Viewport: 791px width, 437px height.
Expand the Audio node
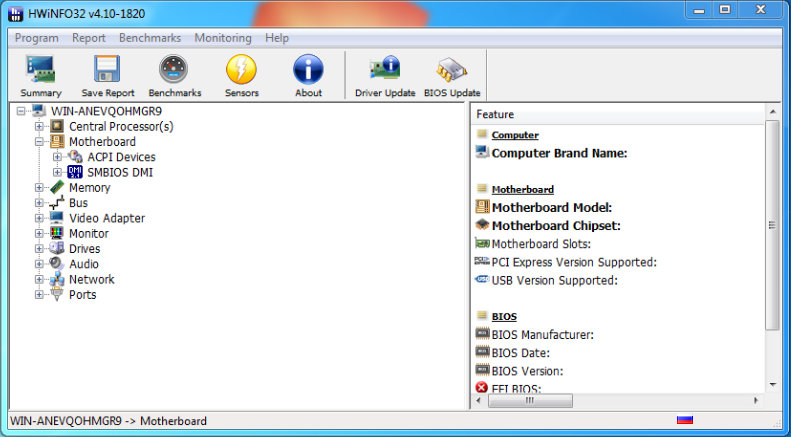pyautogui.click(x=39, y=264)
